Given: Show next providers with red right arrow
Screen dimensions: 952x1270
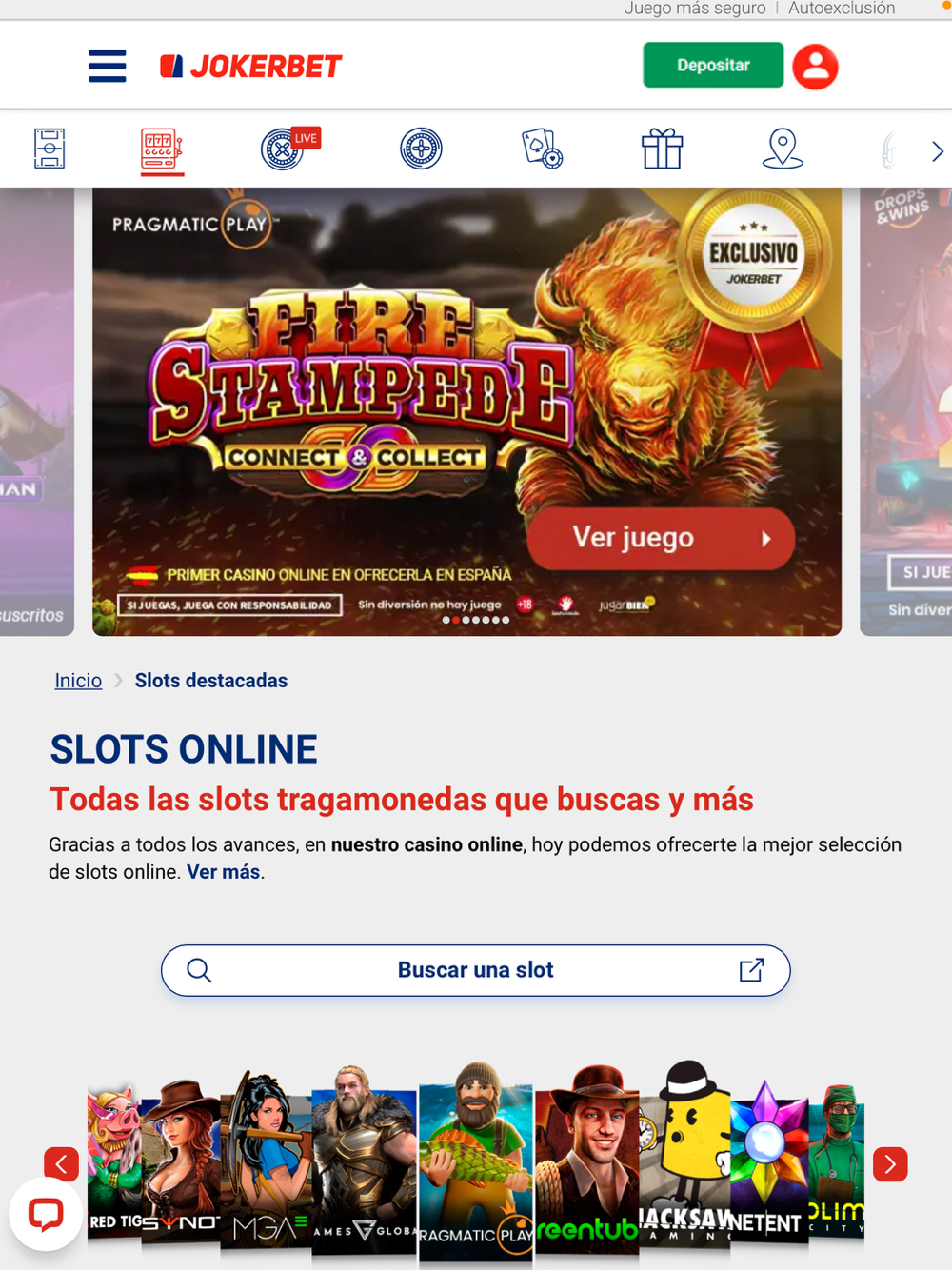Looking at the screenshot, I should [x=890, y=1164].
